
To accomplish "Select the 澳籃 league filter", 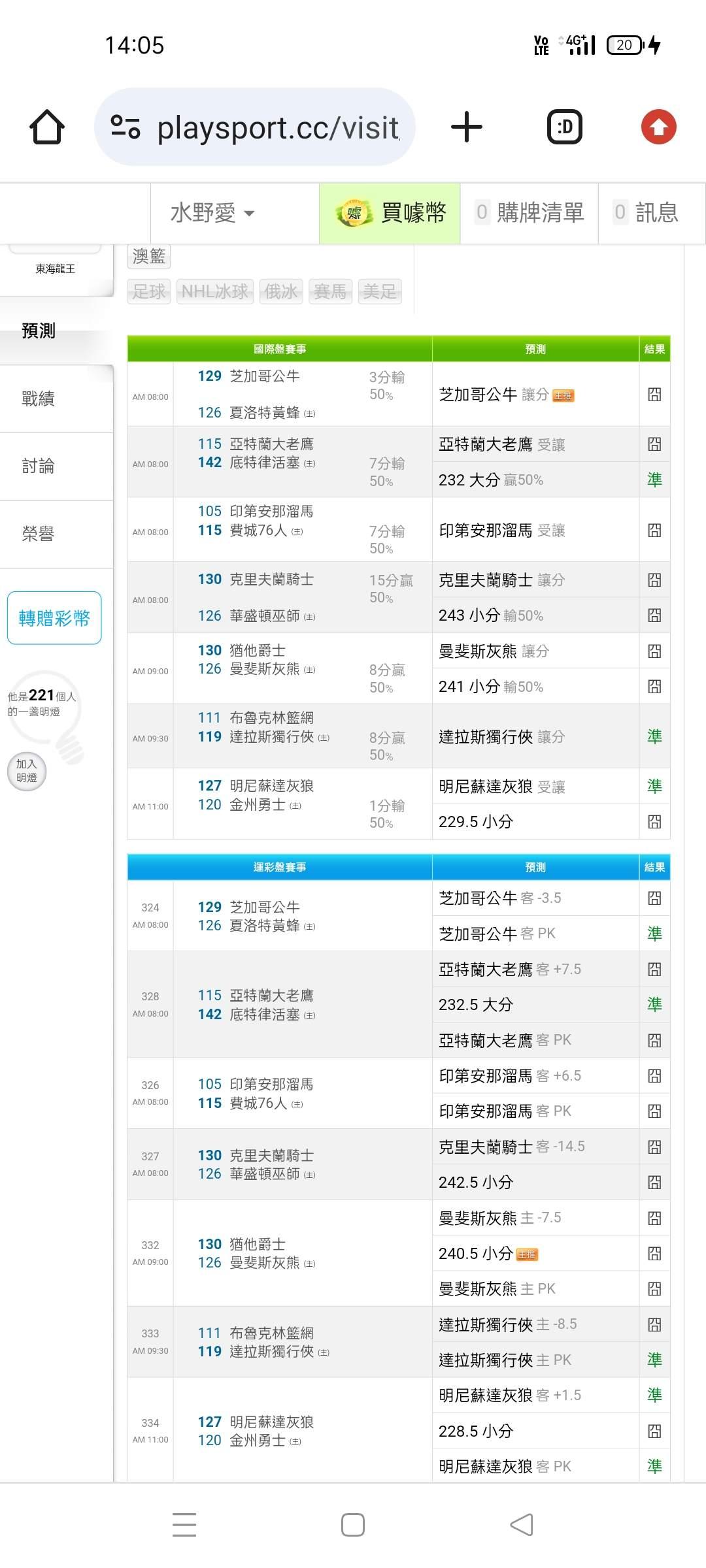I will click(x=149, y=256).
